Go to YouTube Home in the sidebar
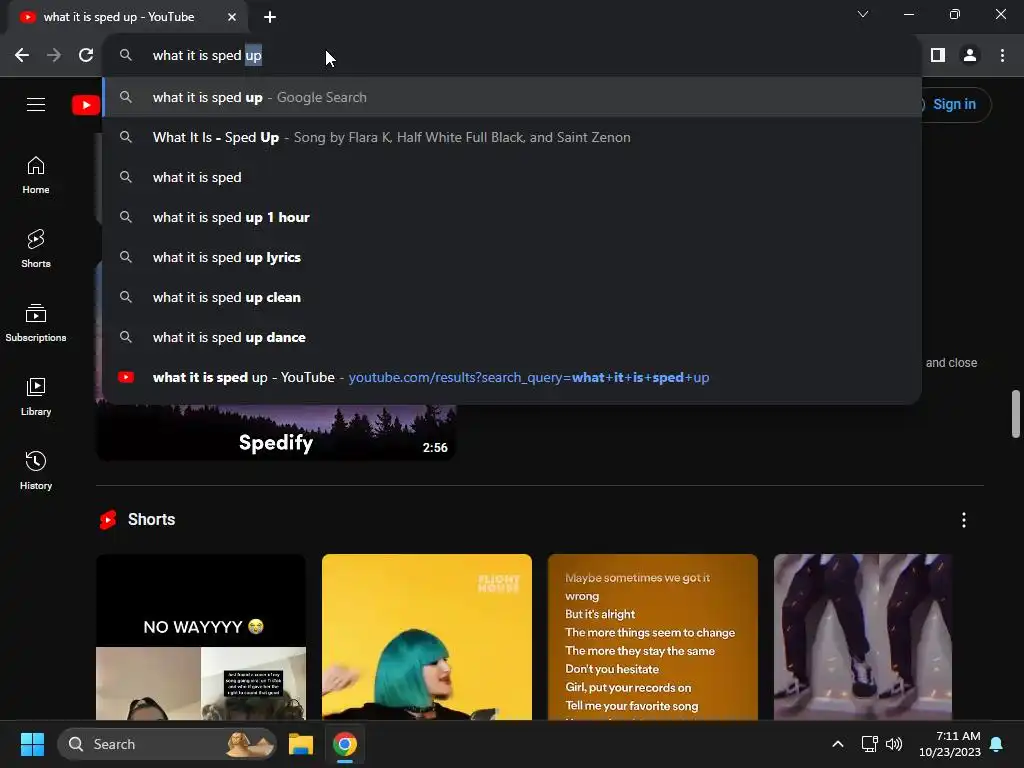 (x=36, y=175)
